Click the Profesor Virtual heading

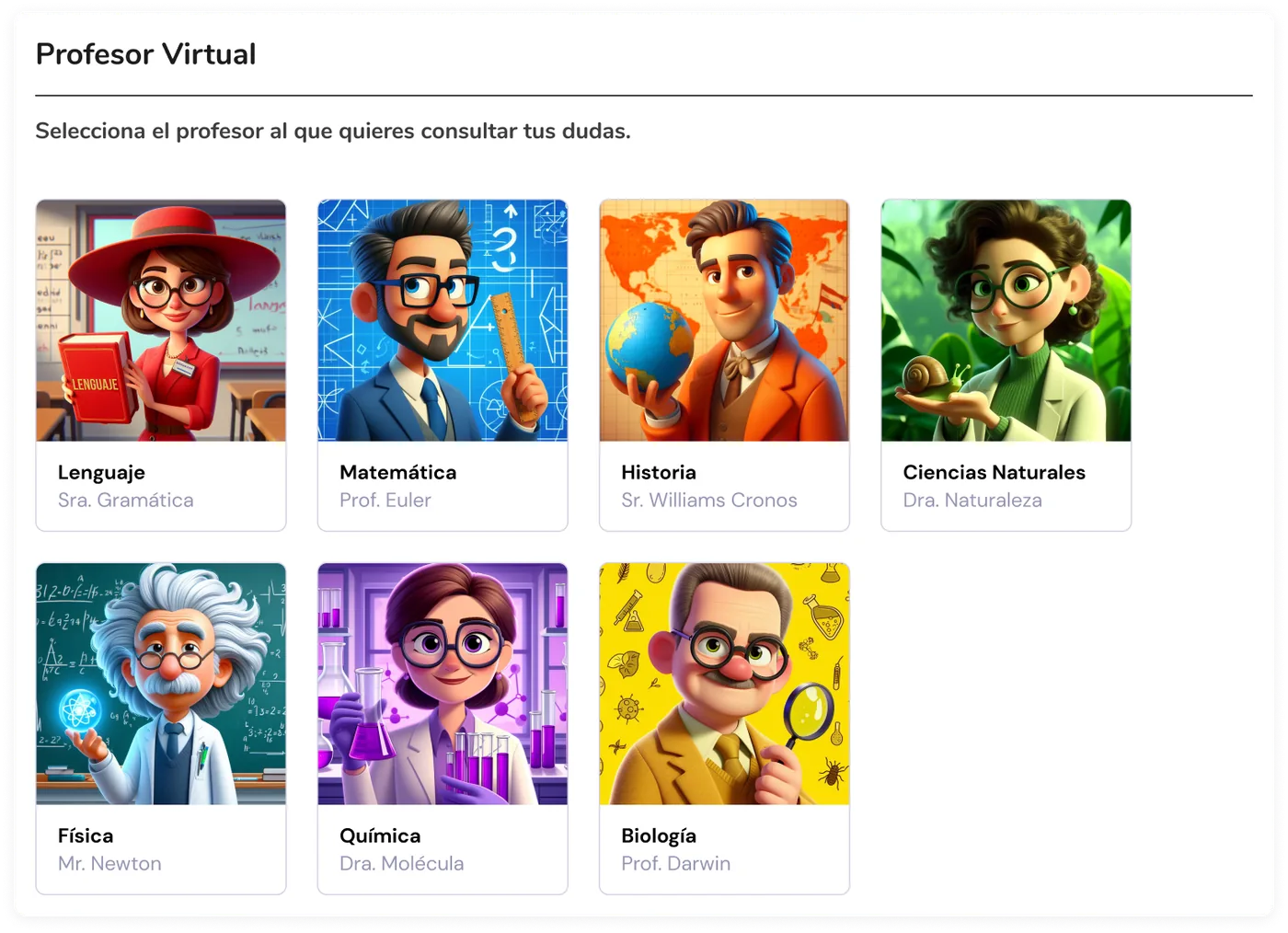145,54
